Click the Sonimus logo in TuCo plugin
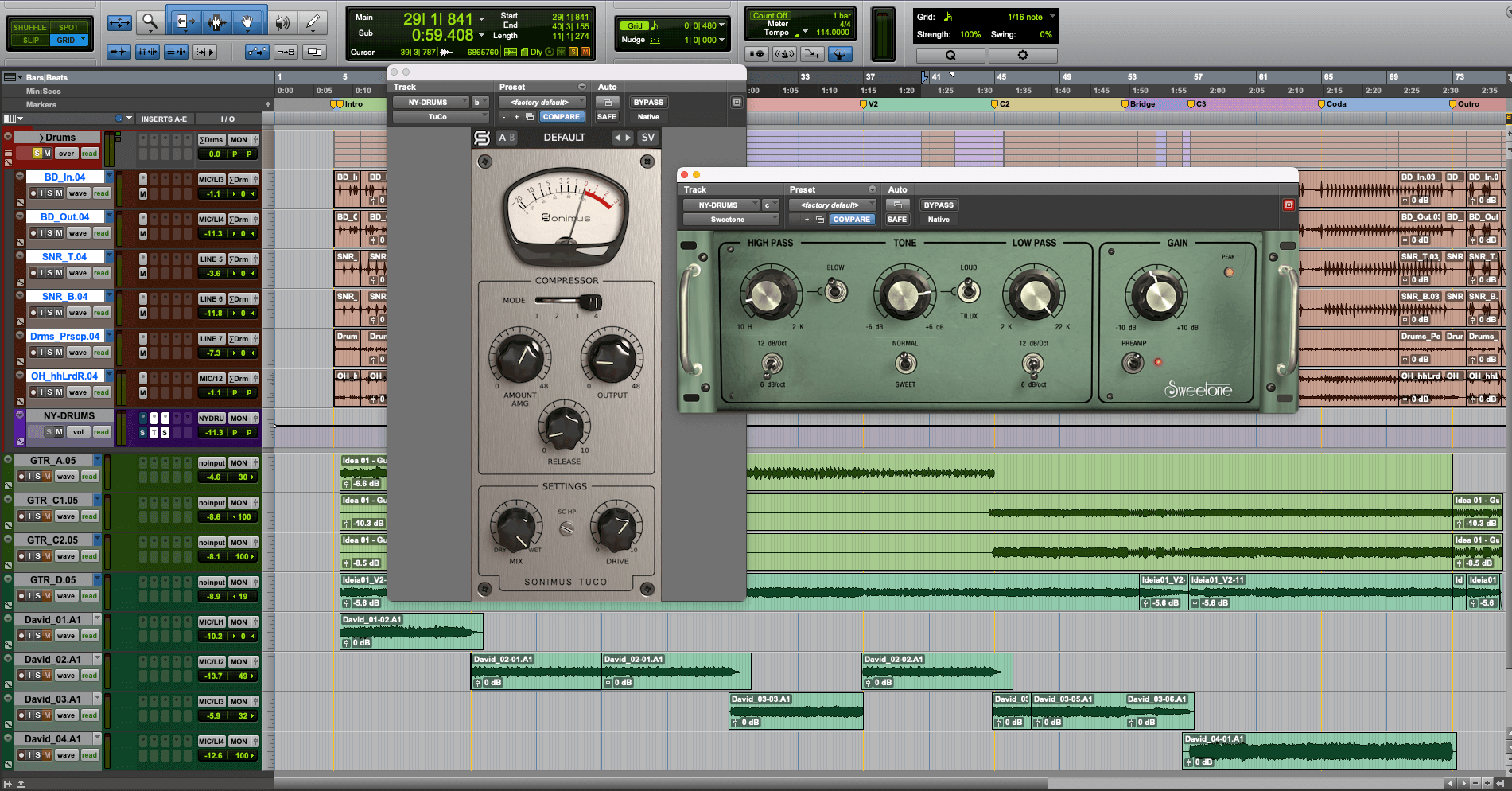Screen dimensions: 1512x791 482,138
